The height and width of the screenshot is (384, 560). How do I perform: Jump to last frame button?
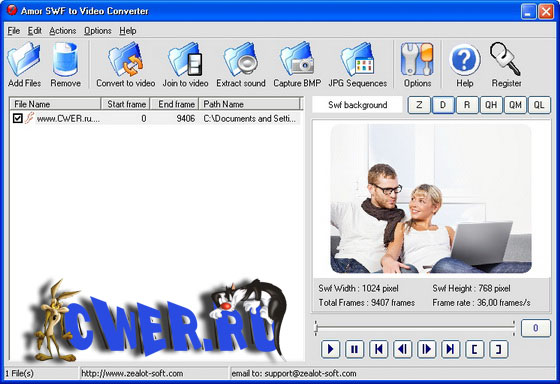450,349
